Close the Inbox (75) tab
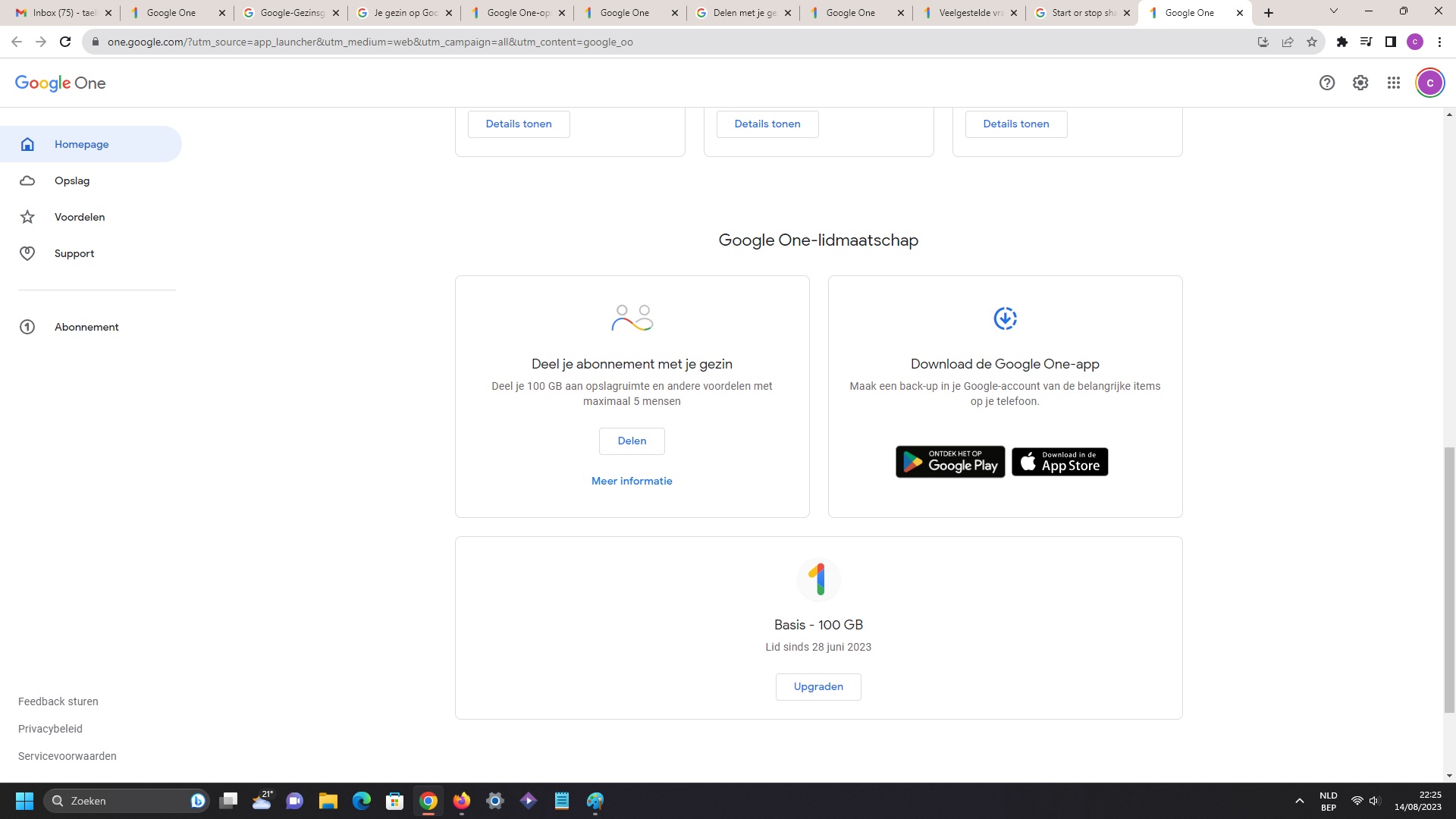 108,13
